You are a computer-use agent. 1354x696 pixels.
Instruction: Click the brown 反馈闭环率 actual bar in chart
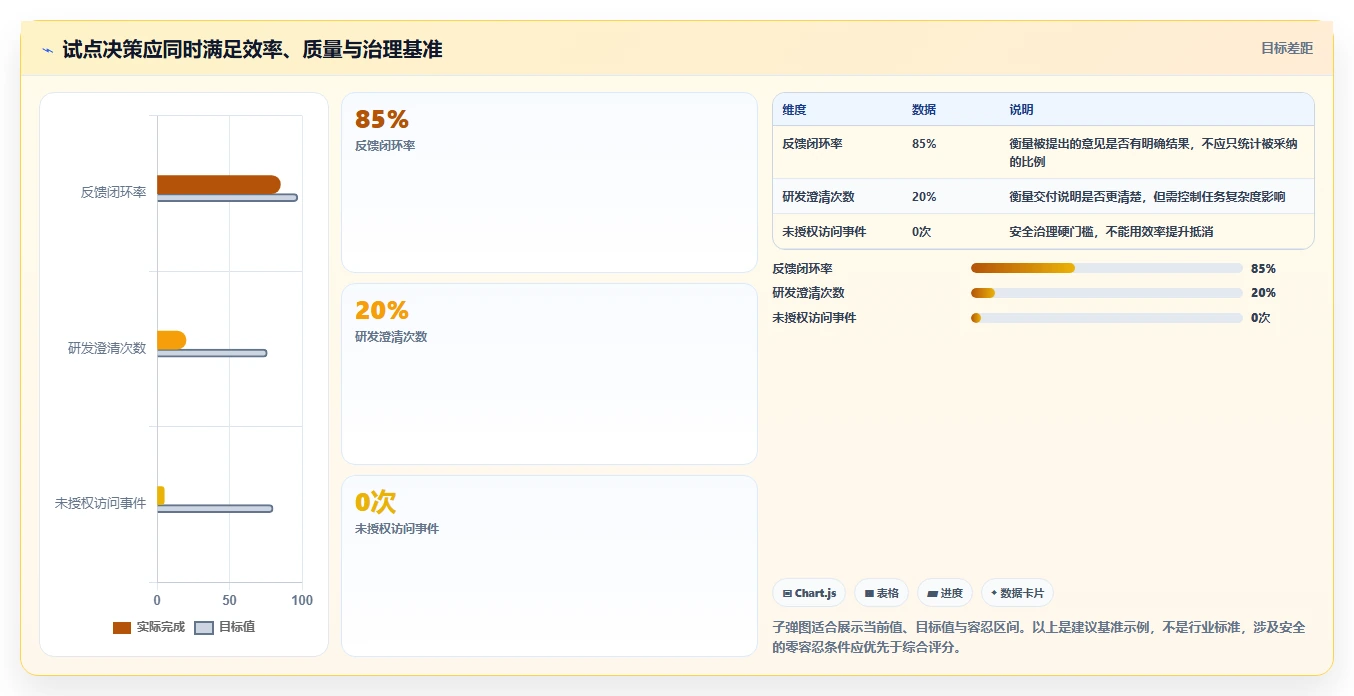tap(218, 184)
